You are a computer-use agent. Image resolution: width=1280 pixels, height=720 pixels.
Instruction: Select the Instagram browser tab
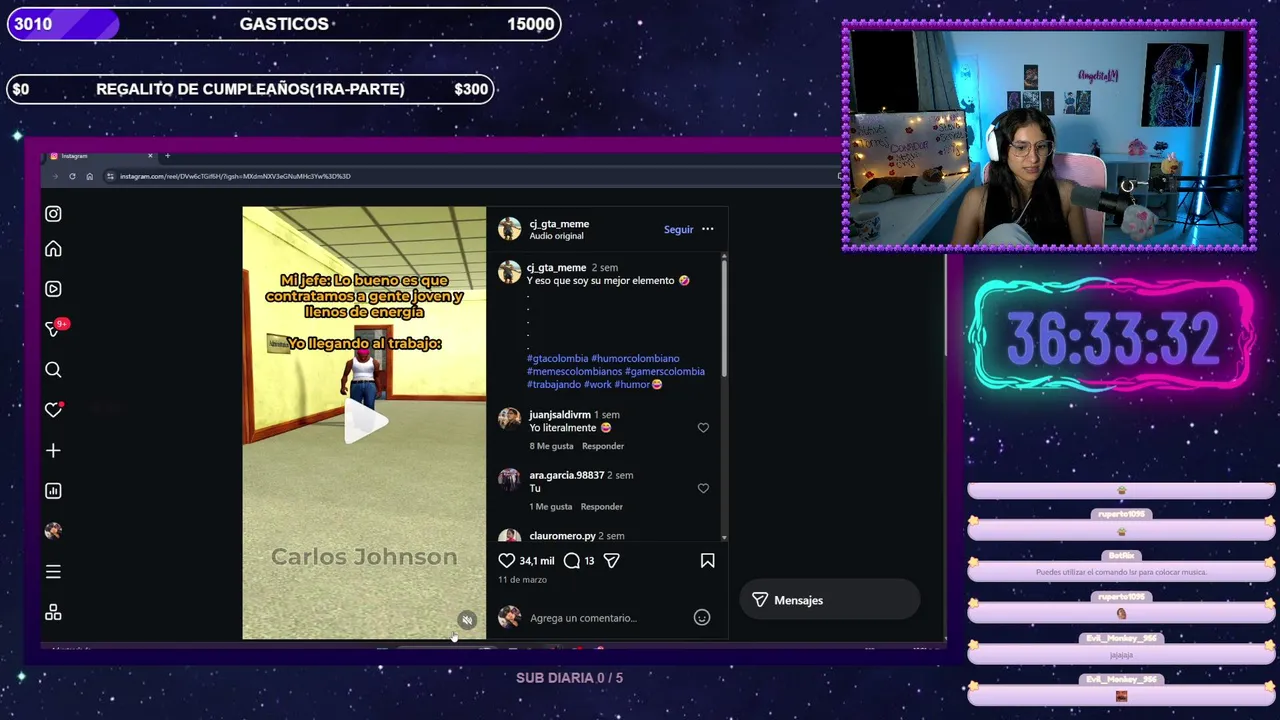[100, 156]
